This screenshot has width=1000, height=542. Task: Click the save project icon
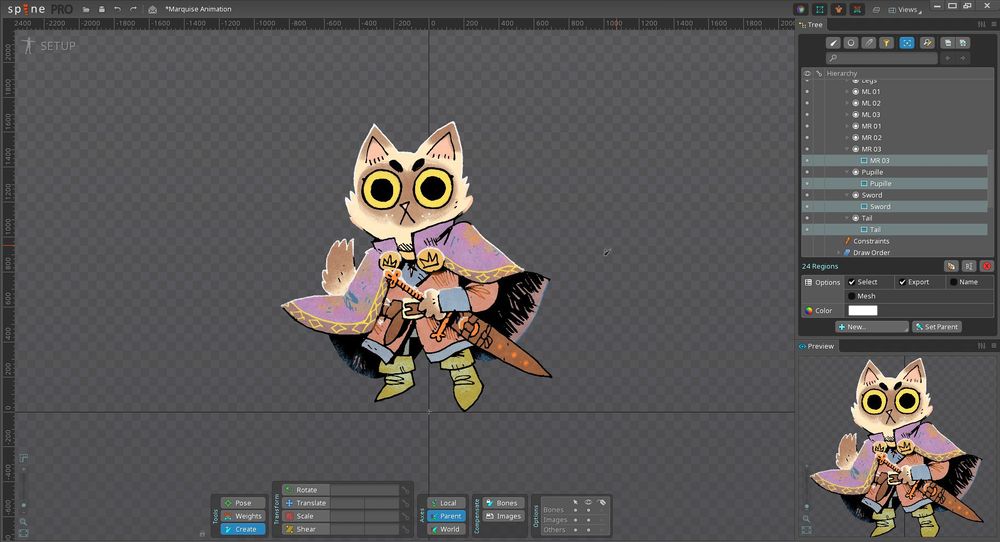coord(101,10)
